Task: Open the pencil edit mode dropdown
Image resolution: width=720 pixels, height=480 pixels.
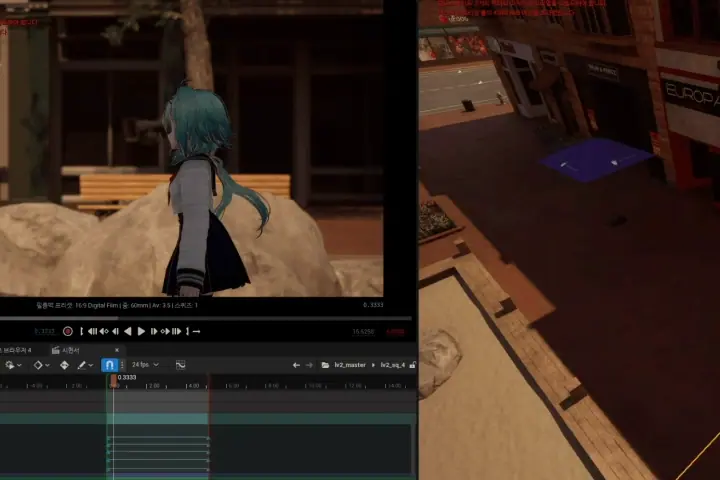Action: point(85,365)
